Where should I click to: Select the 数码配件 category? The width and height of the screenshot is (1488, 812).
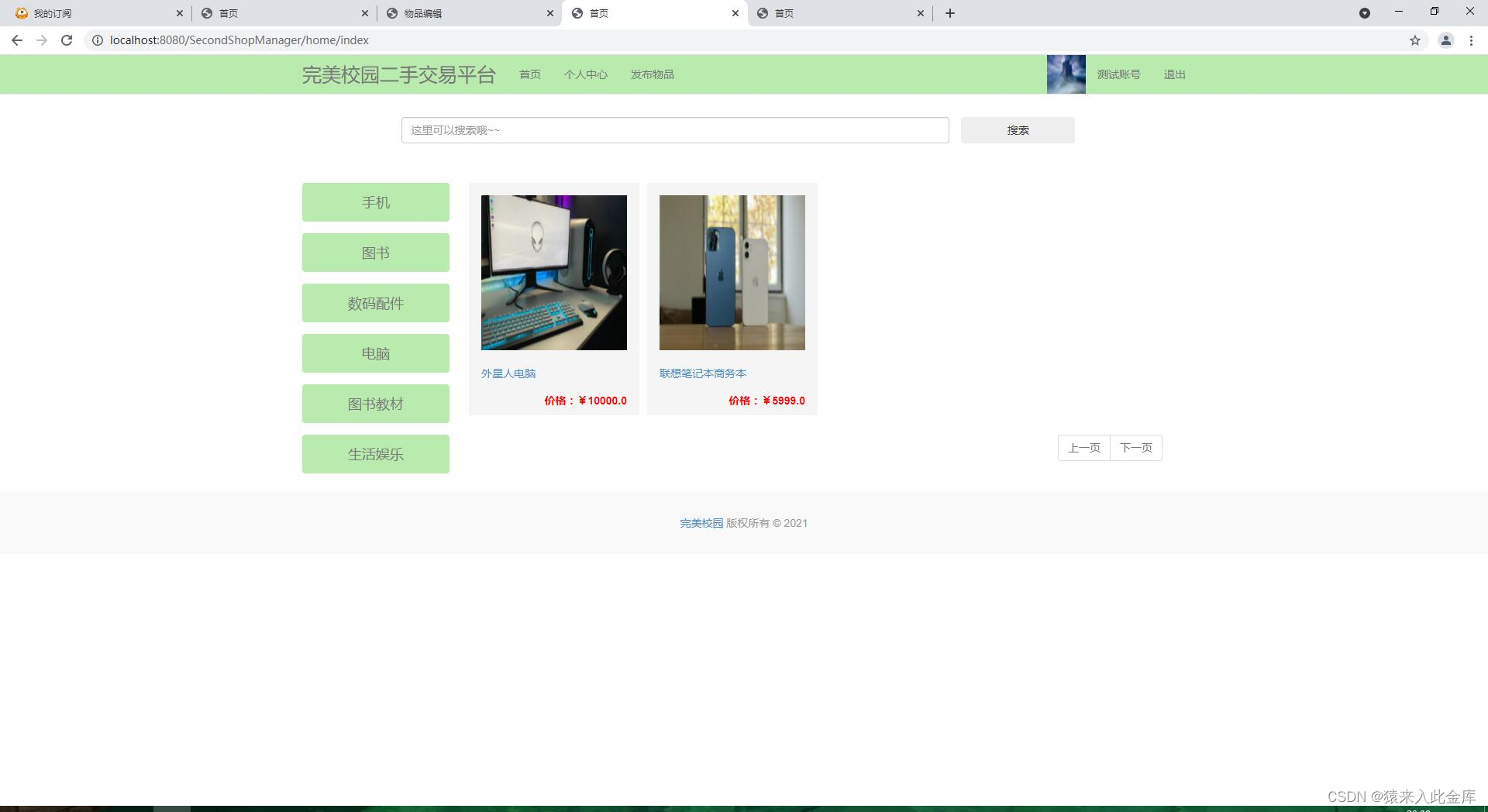point(376,303)
